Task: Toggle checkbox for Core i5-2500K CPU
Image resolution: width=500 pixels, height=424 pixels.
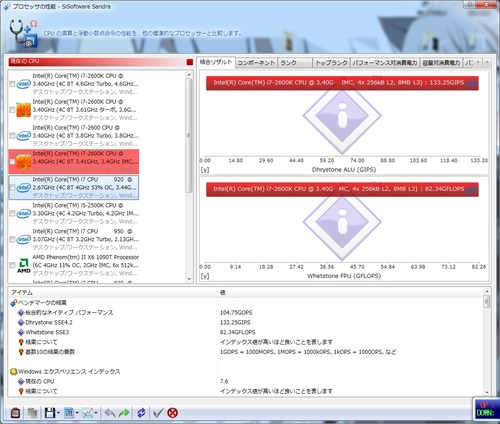Action: (12, 213)
